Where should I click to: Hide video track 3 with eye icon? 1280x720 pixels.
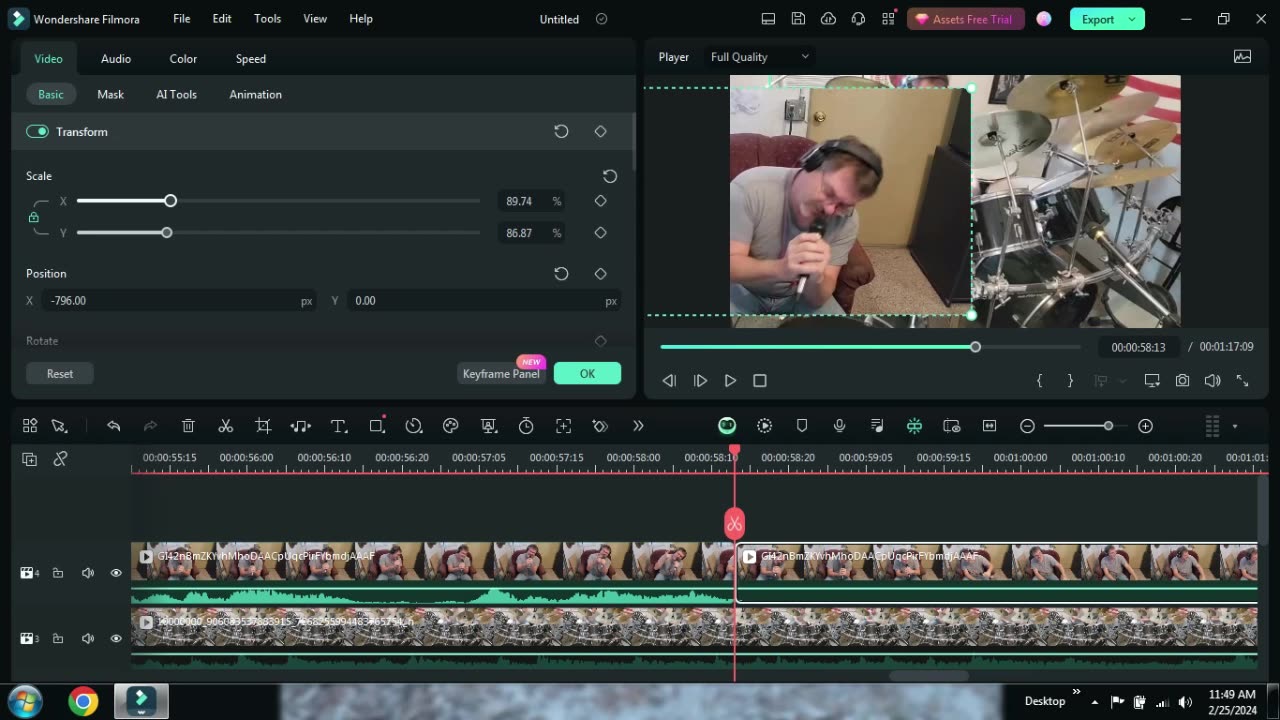click(x=116, y=638)
